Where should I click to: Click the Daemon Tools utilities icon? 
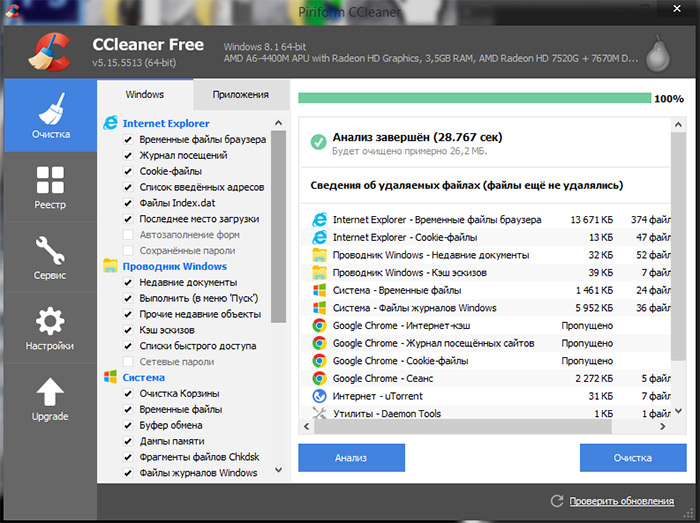point(319,413)
